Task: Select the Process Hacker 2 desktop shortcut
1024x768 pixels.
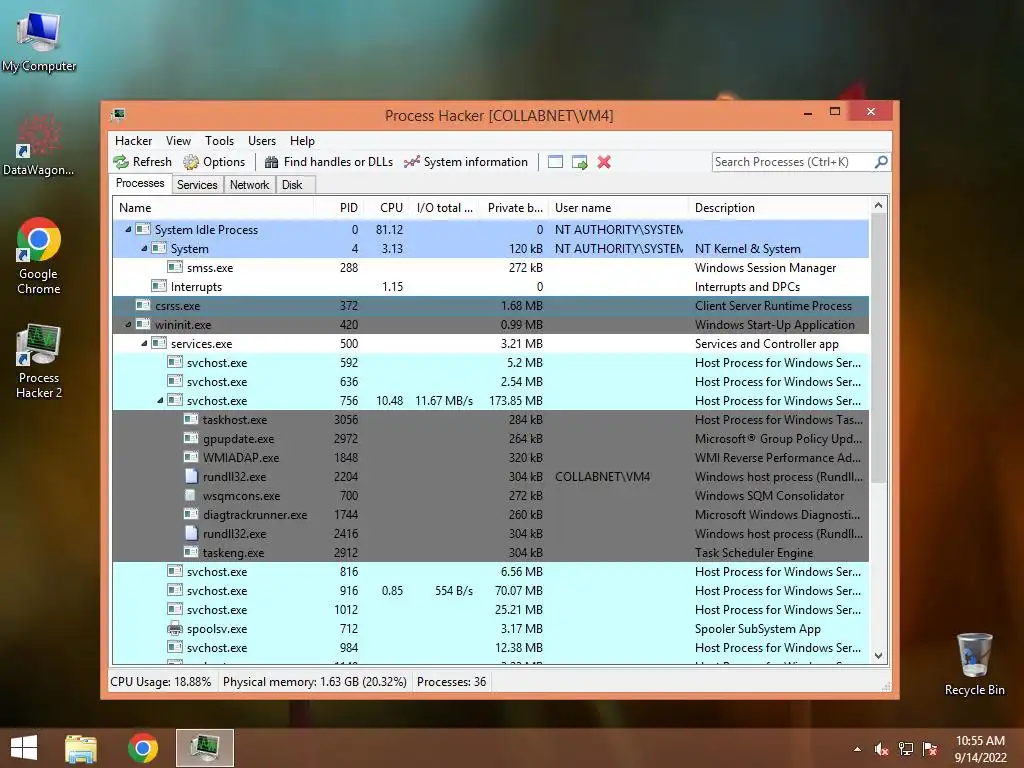Action: (39, 360)
